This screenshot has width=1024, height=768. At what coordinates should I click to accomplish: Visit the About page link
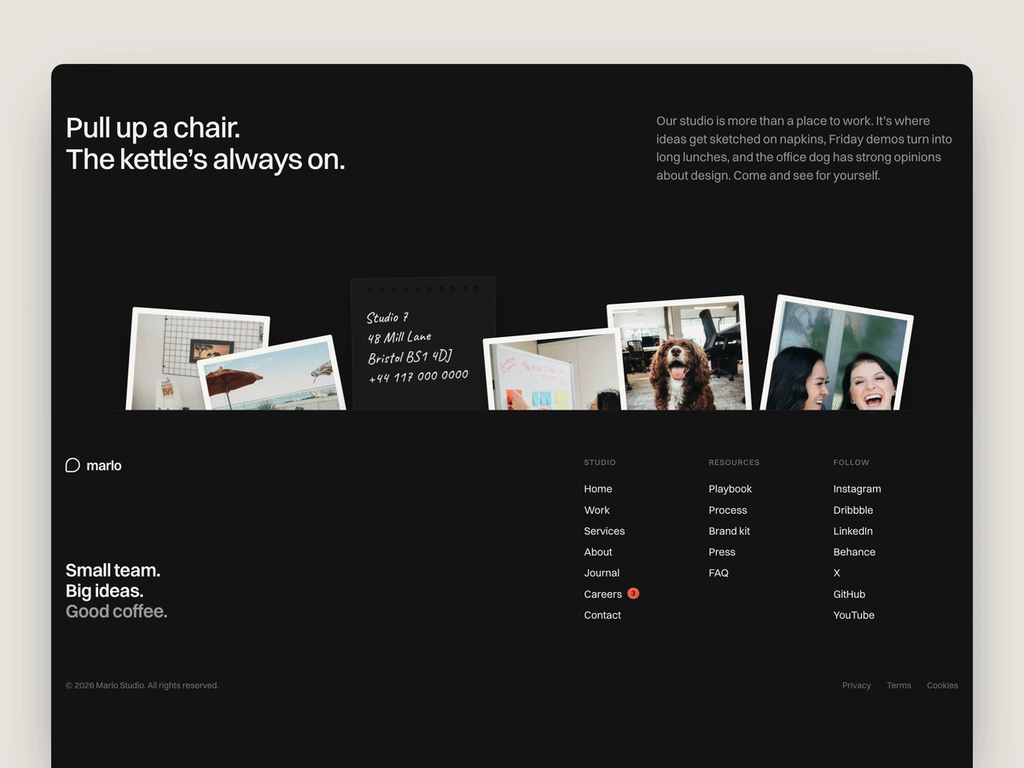coord(598,552)
